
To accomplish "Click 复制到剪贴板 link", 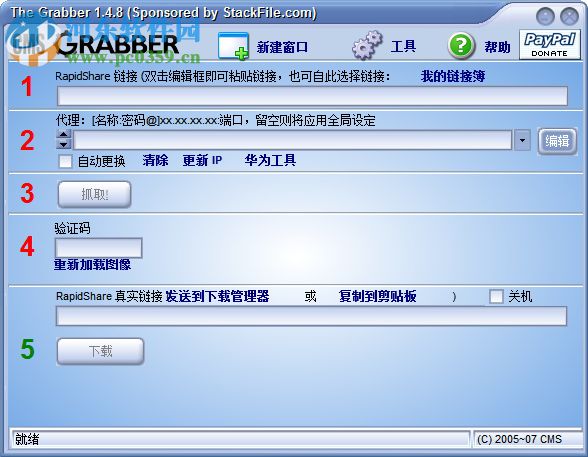I will click(x=377, y=296).
